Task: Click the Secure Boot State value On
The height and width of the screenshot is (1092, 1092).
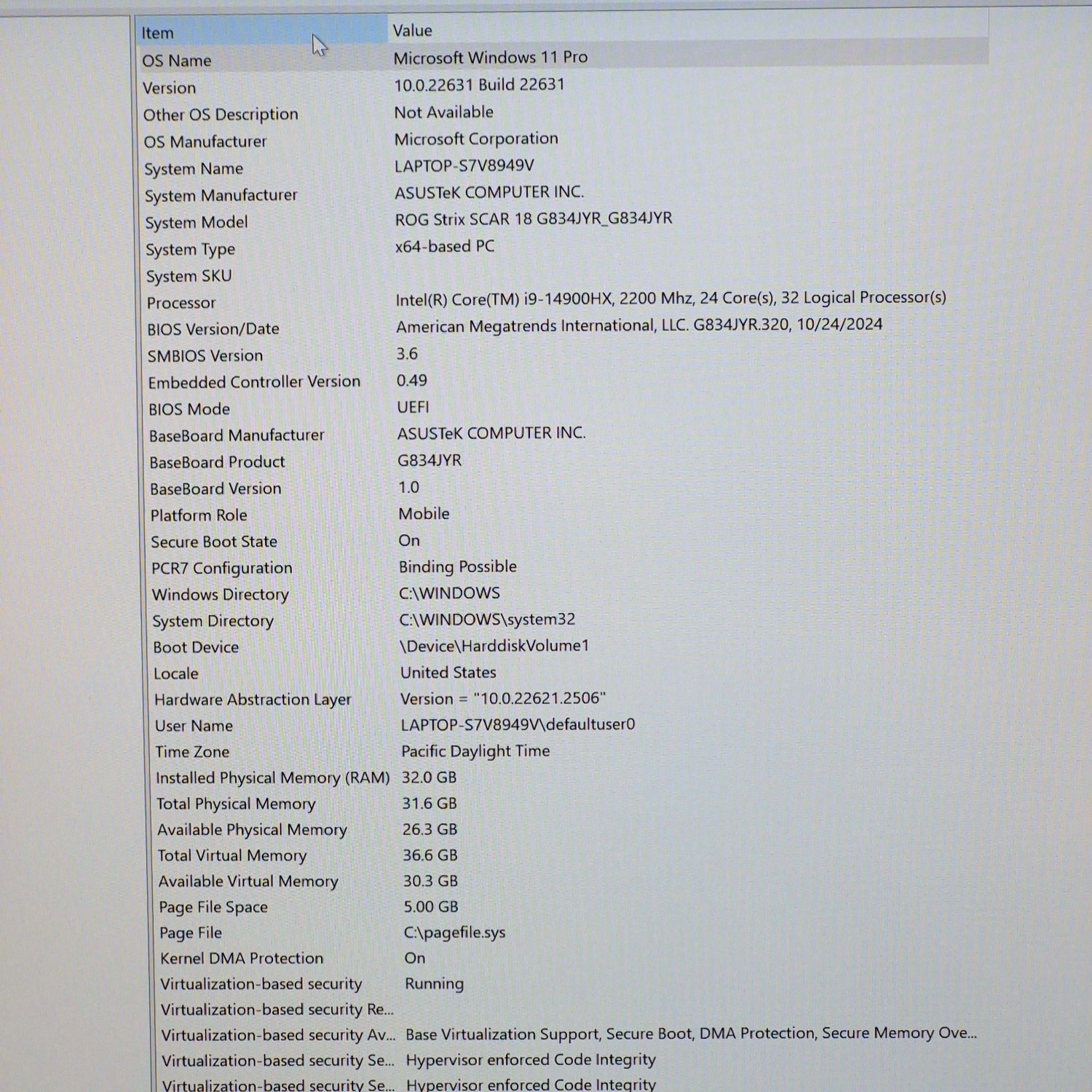Action: [409, 540]
